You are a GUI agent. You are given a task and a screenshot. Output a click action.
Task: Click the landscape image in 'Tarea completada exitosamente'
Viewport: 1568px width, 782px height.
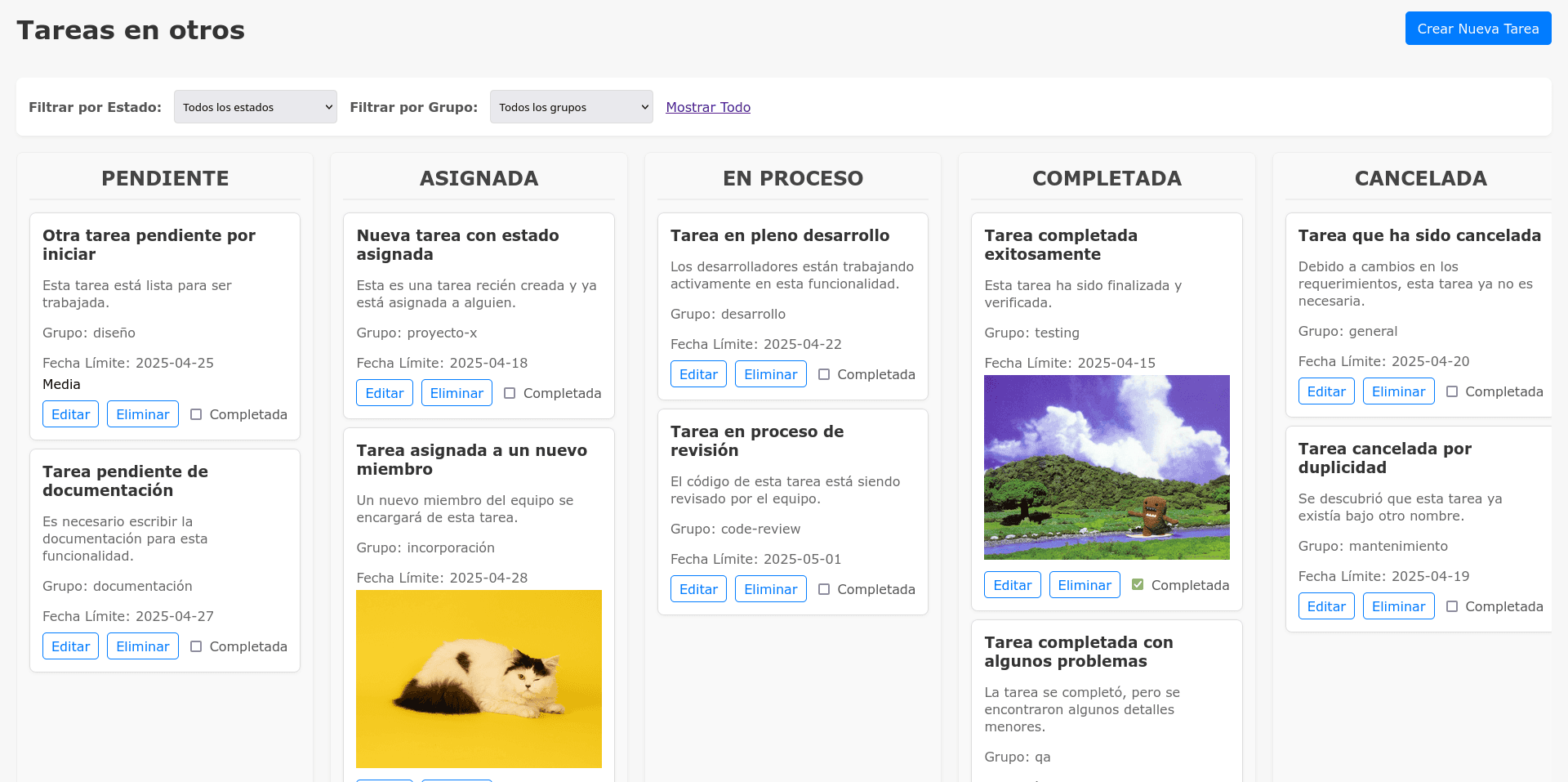[x=1107, y=467]
